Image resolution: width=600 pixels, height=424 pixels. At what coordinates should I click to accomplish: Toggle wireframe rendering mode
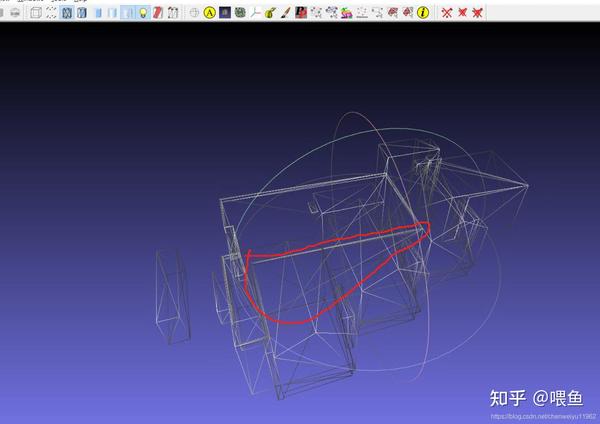67,13
